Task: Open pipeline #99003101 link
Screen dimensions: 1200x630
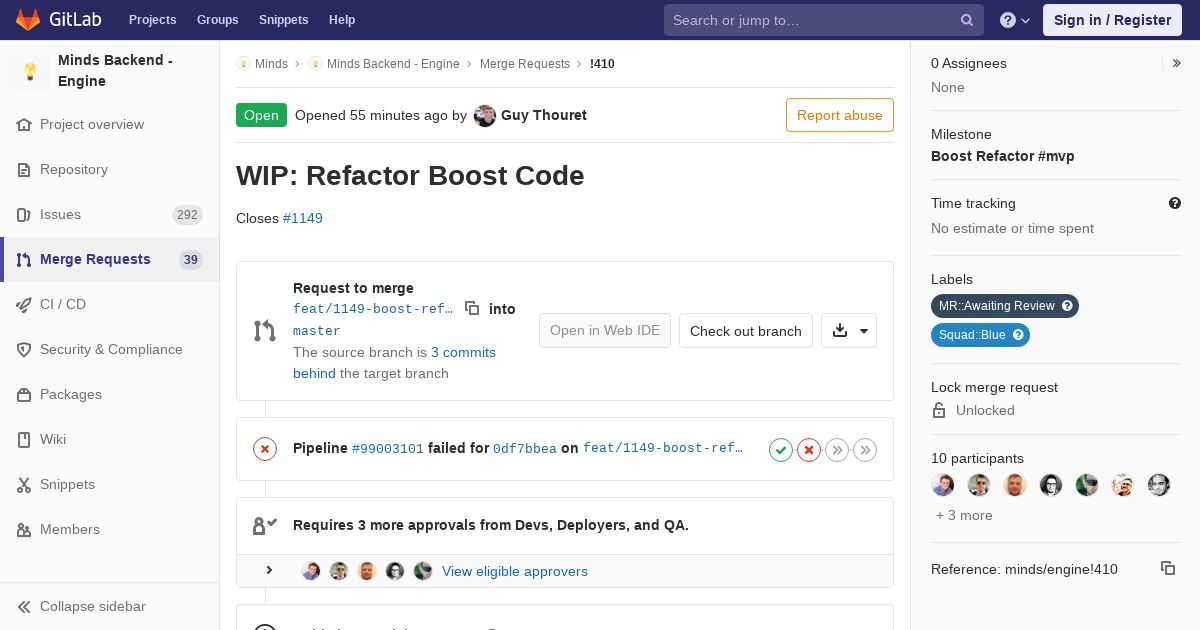Action: 388,449
